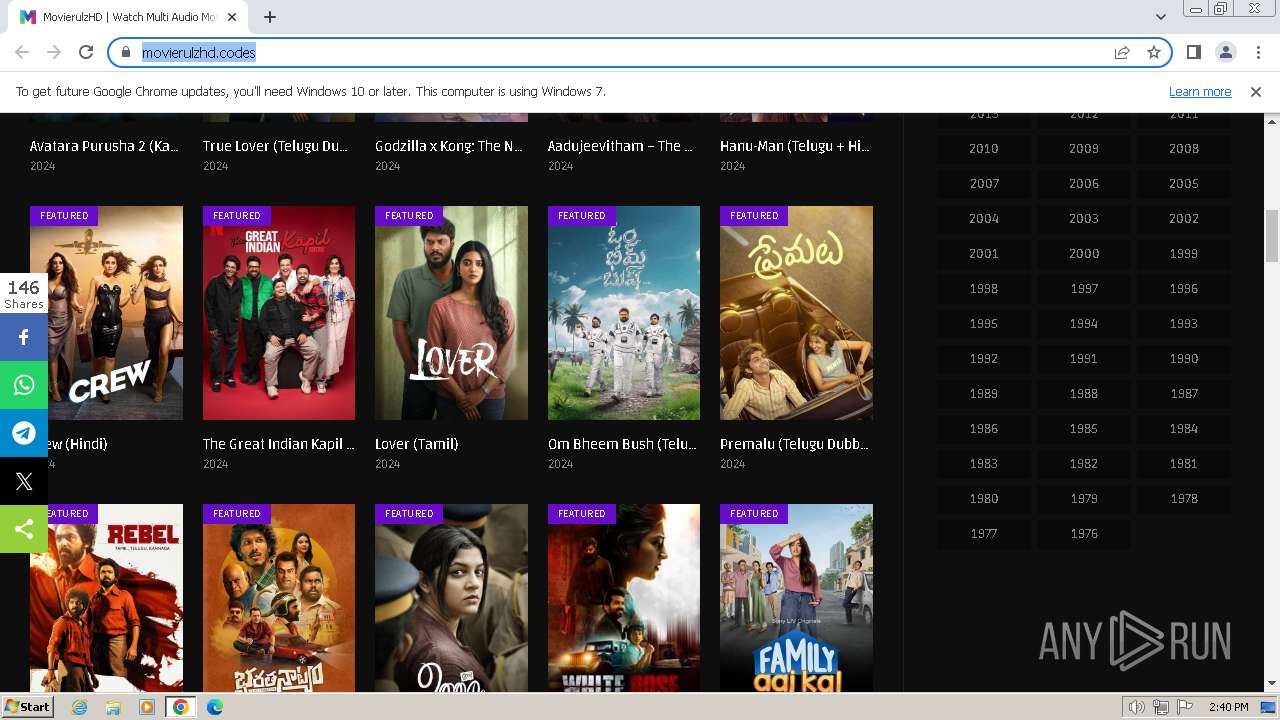Filter by release year 1994

click(1084, 323)
